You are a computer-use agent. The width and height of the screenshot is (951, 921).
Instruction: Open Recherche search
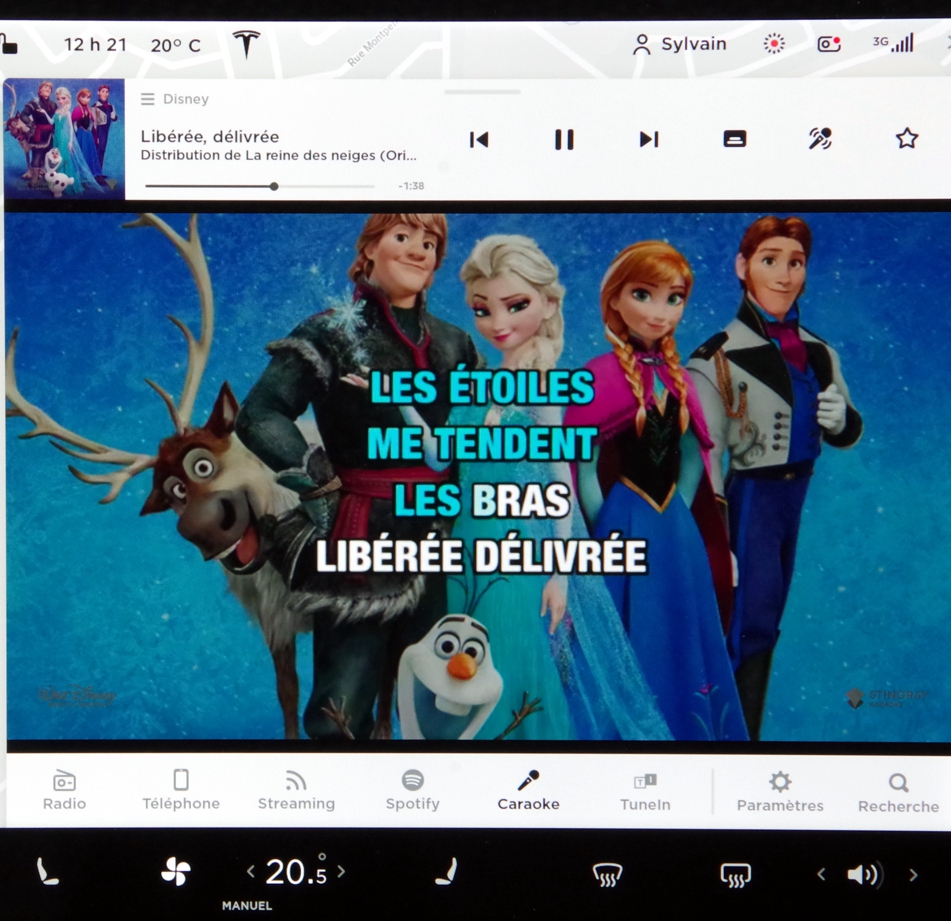(898, 792)
